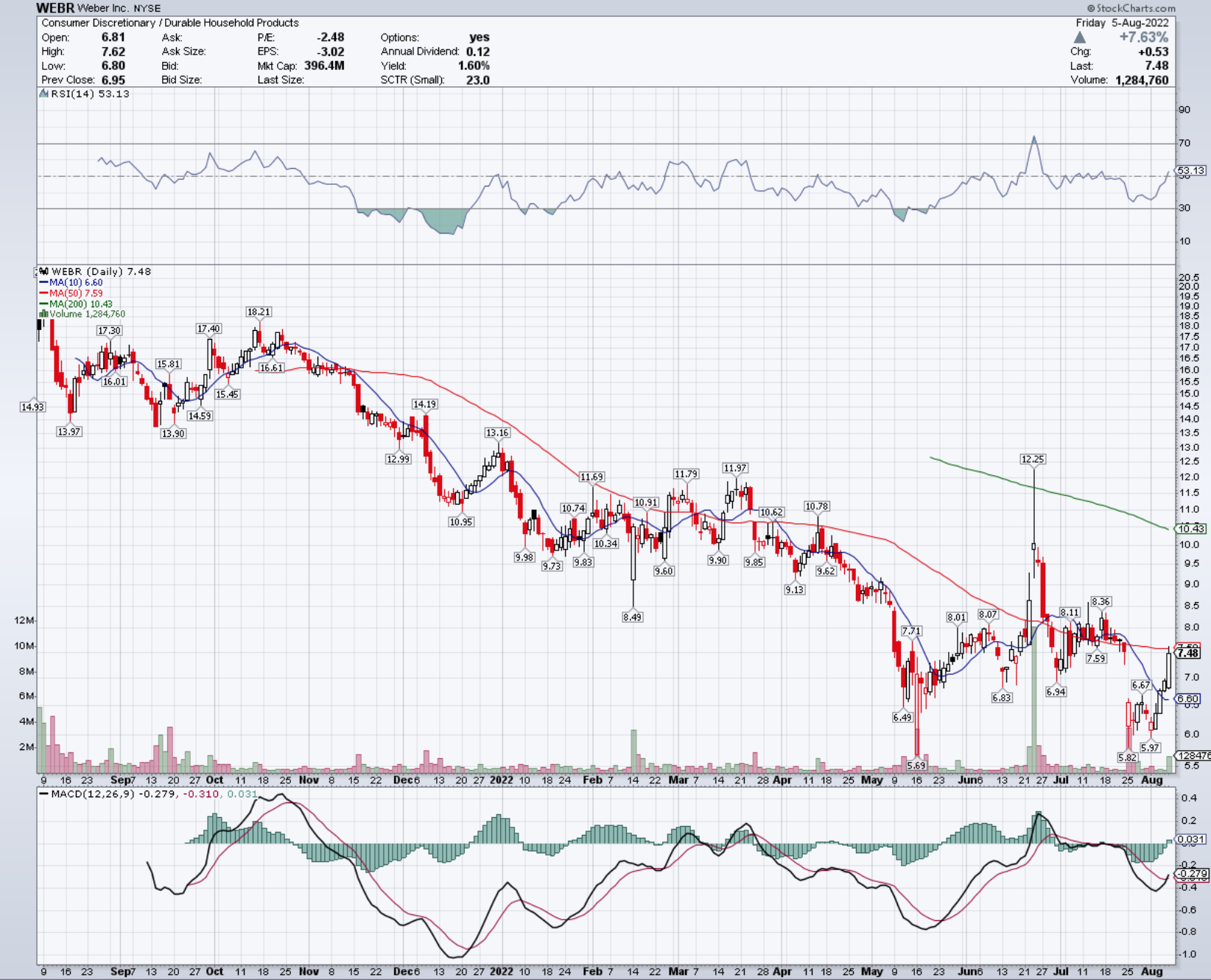1211x980 pixels.
Task: Click the 13.16 price label
Action: click(x=497, y=433)
